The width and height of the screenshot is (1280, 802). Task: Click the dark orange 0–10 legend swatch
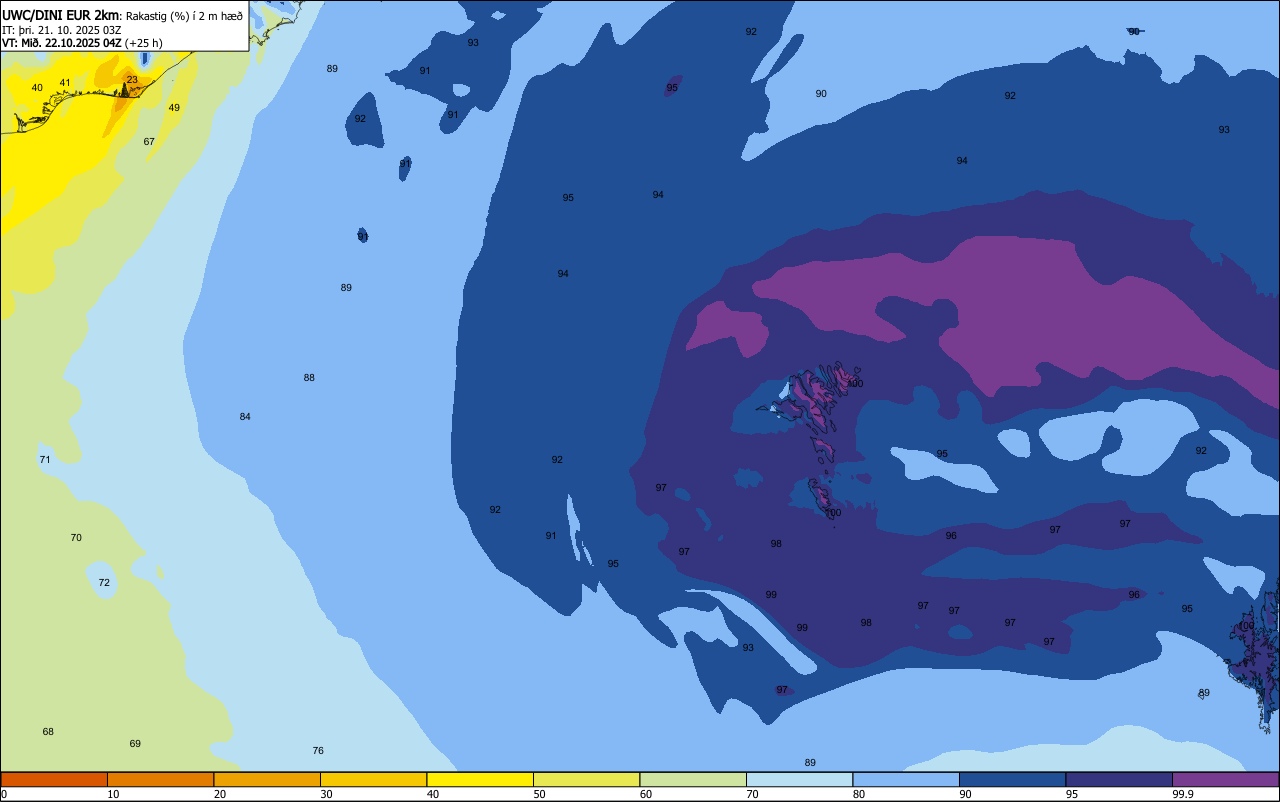click(x=54, y=779)
